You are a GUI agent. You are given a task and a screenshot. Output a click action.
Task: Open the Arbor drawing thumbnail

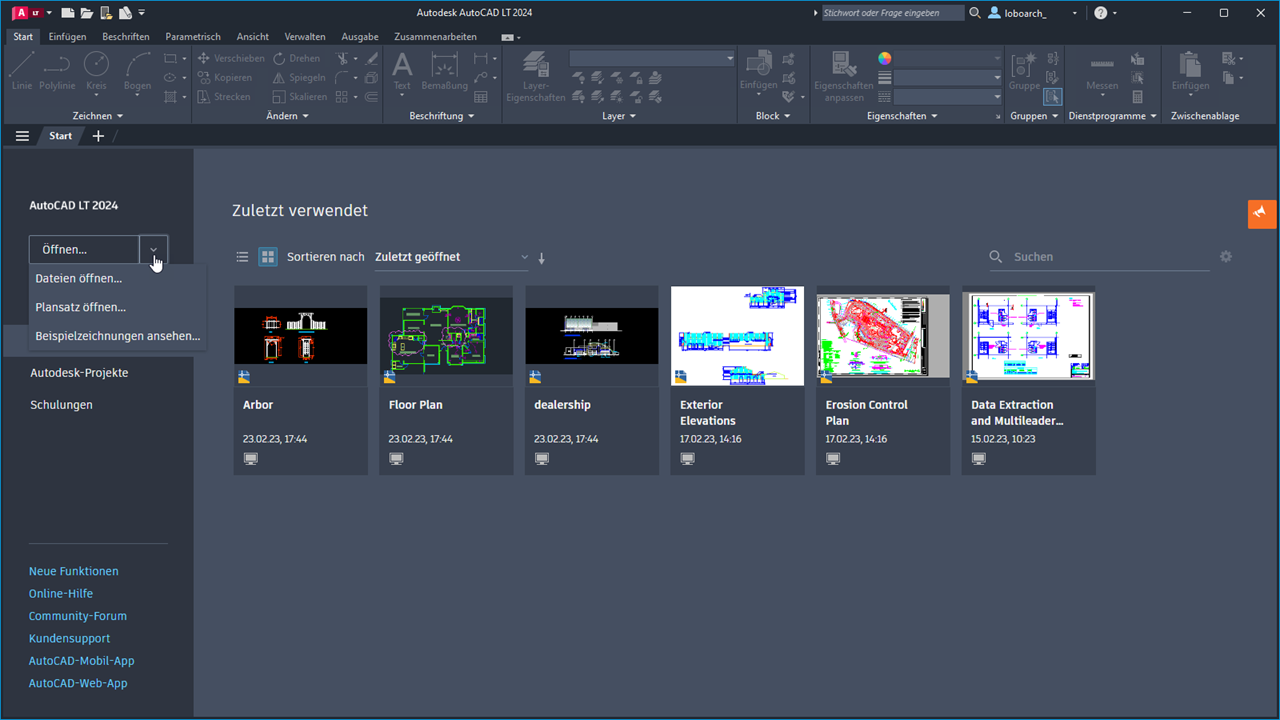pos(300,336)
